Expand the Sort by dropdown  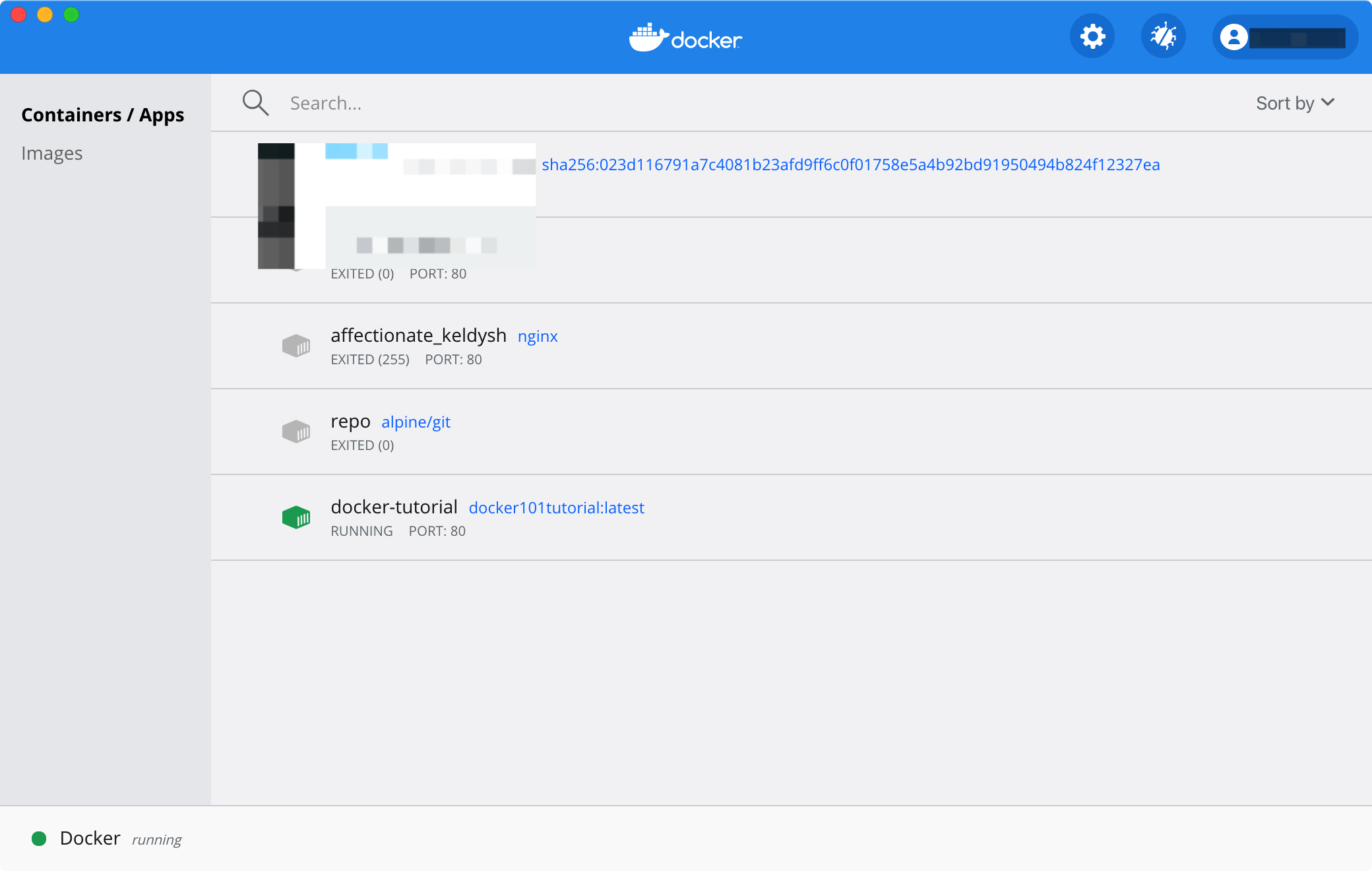point(1285,103)
